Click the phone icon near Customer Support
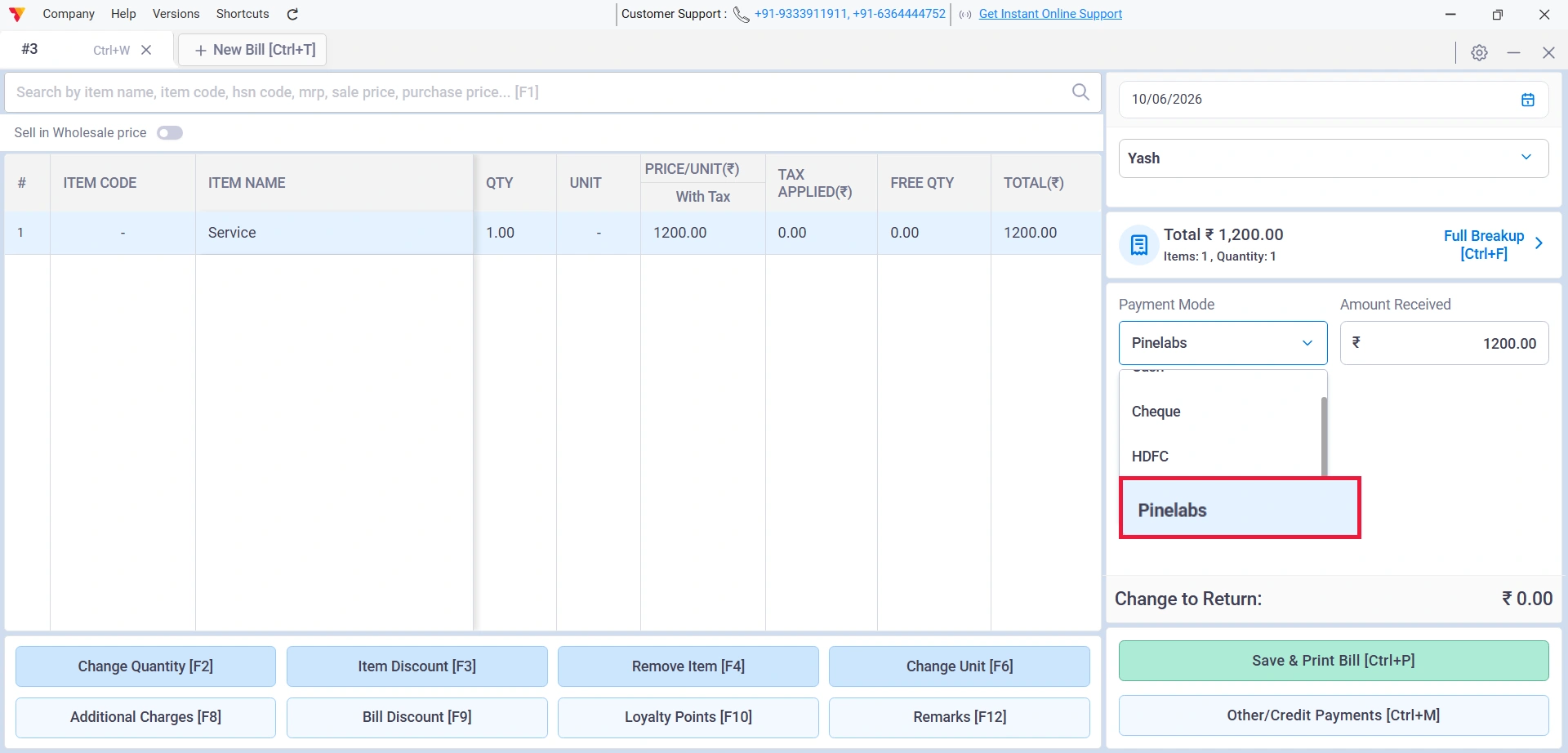Screen dimensions: 1568x753 pos(741,15)
